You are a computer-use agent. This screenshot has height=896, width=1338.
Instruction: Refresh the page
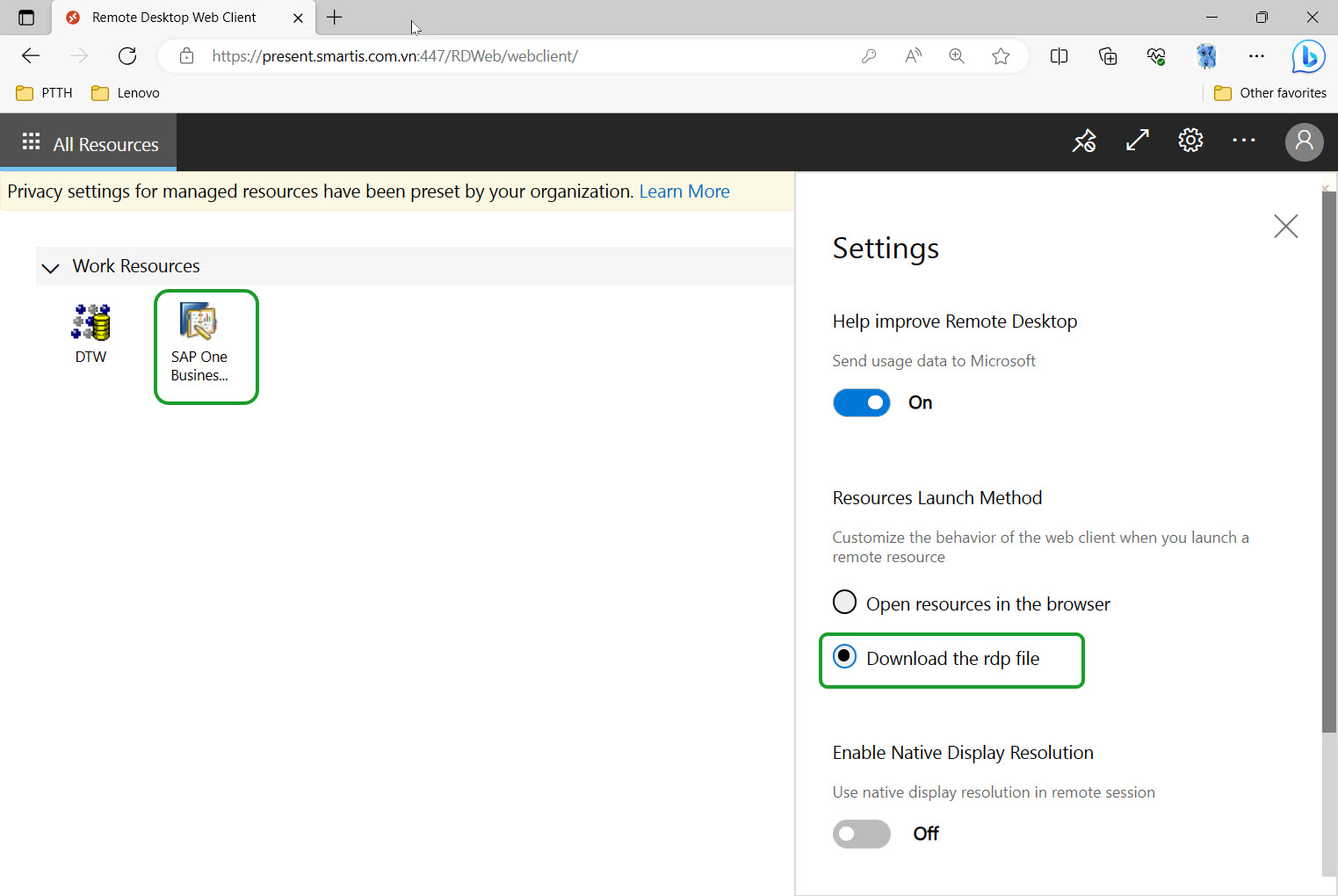click(127, 56)
